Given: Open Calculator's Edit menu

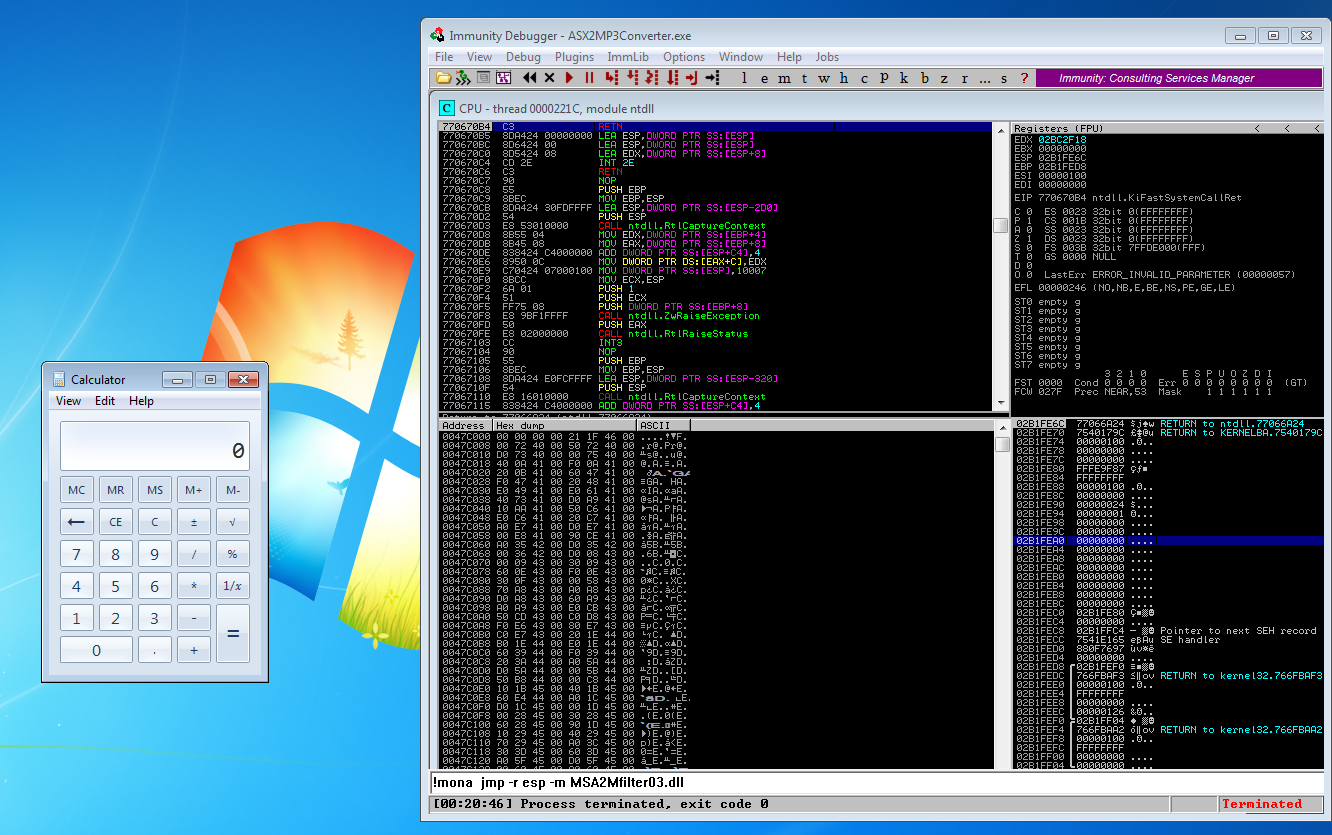Looking at the screenshot, I should (x=105, y=401).
